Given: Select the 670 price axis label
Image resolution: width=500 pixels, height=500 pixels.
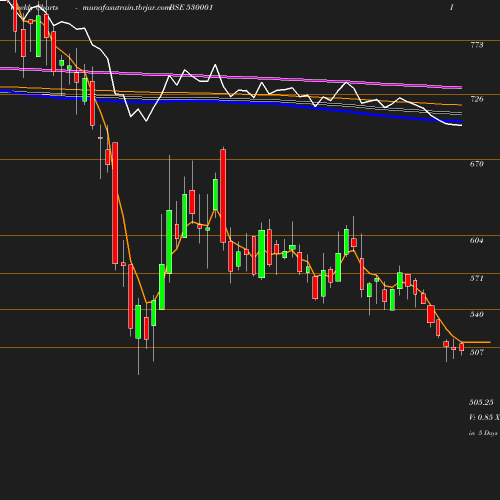Looking at the screenshot, I should point(476,164).
